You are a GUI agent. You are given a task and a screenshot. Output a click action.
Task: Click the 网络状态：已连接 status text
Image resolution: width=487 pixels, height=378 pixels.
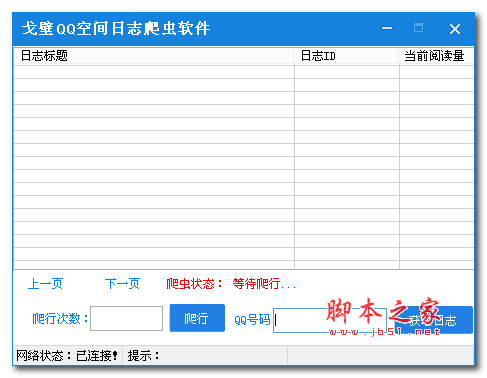(x=67, y=356)
